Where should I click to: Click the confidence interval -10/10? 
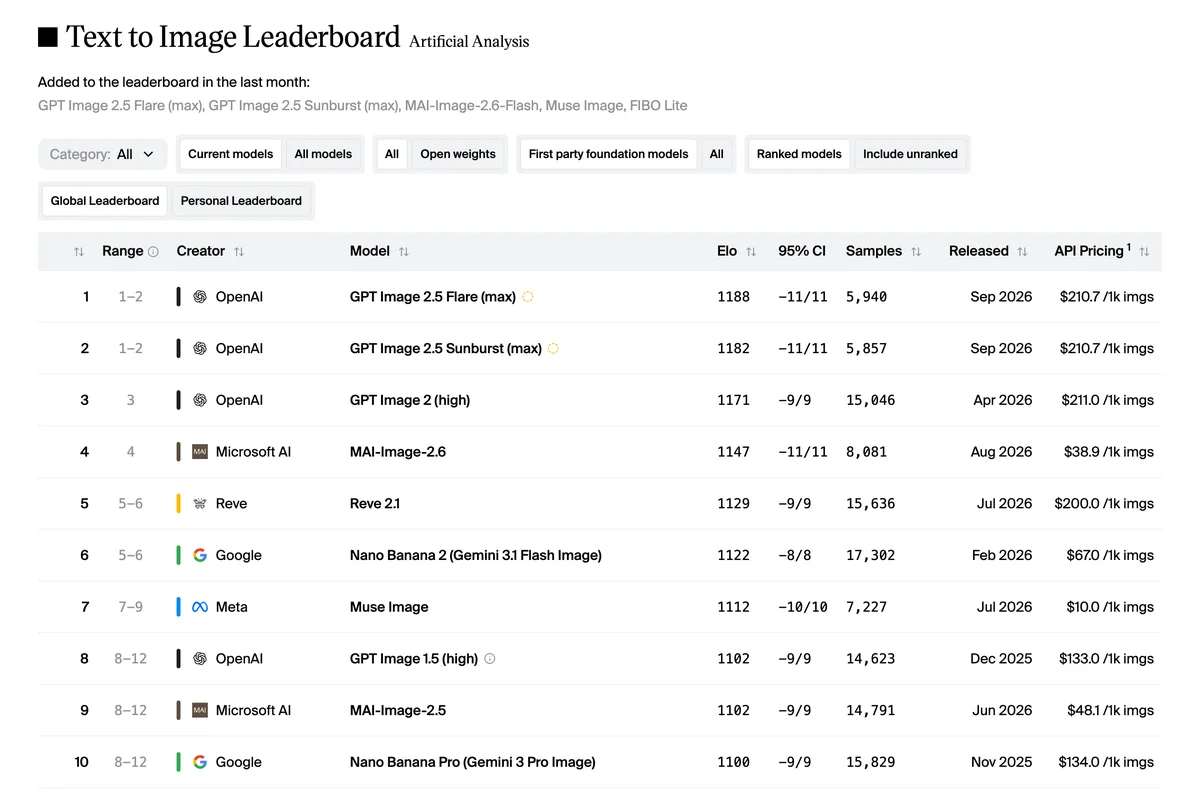coord(803,607)
